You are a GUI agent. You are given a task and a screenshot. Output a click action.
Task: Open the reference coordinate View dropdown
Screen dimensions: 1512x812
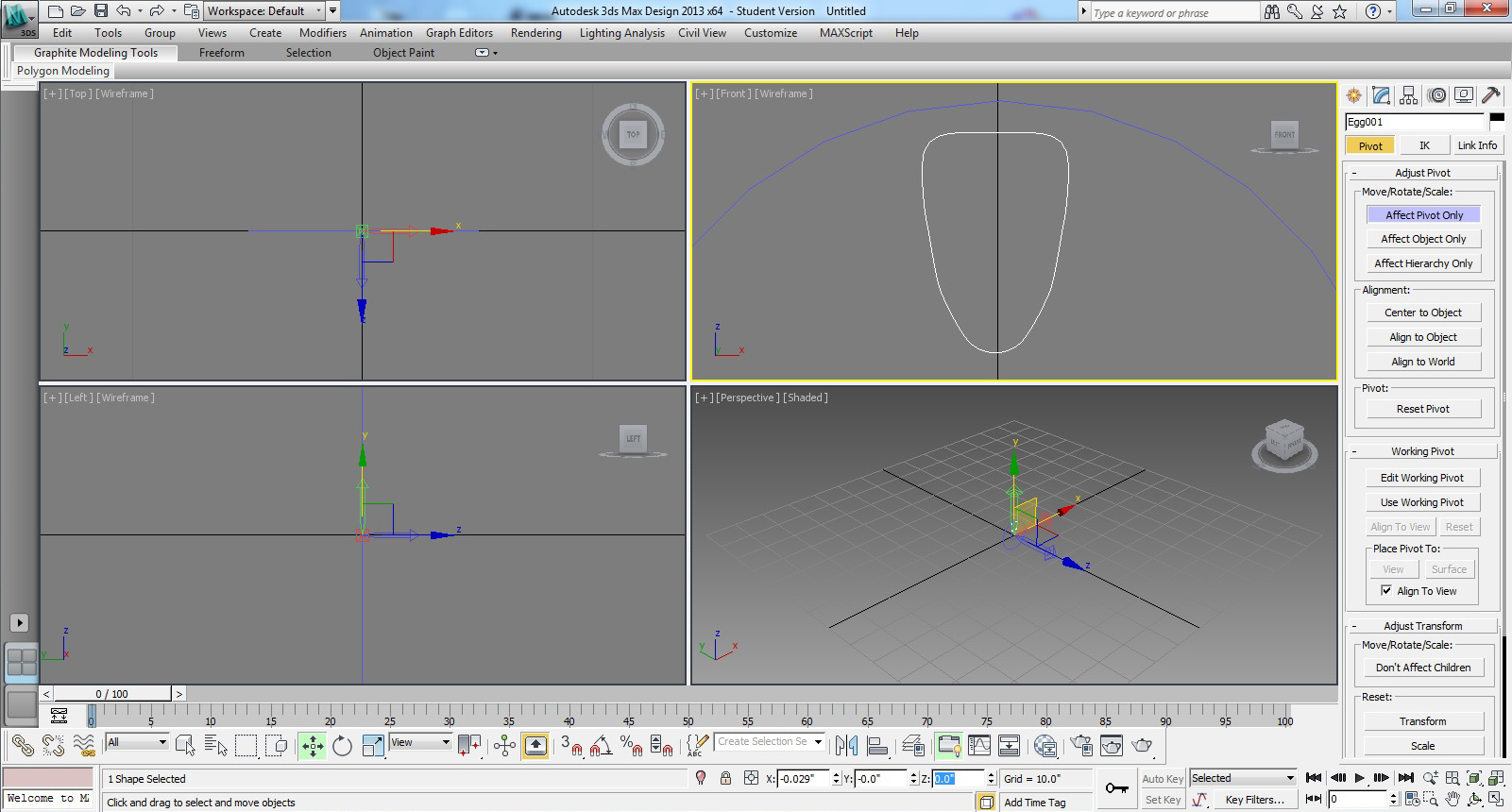[x=420, y=742]
